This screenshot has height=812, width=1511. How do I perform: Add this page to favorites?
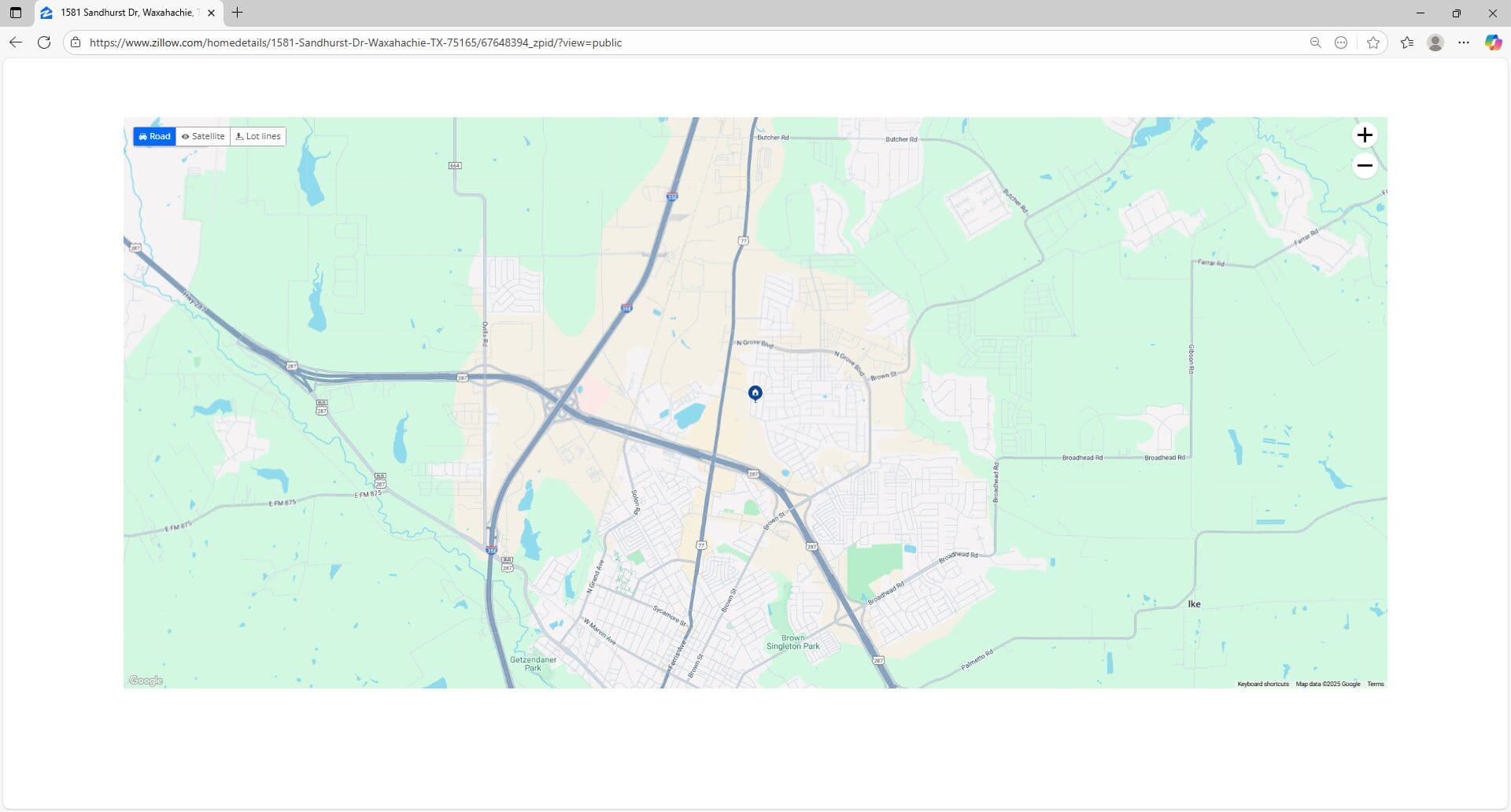pyautogui.click(x=1373, y=43)
